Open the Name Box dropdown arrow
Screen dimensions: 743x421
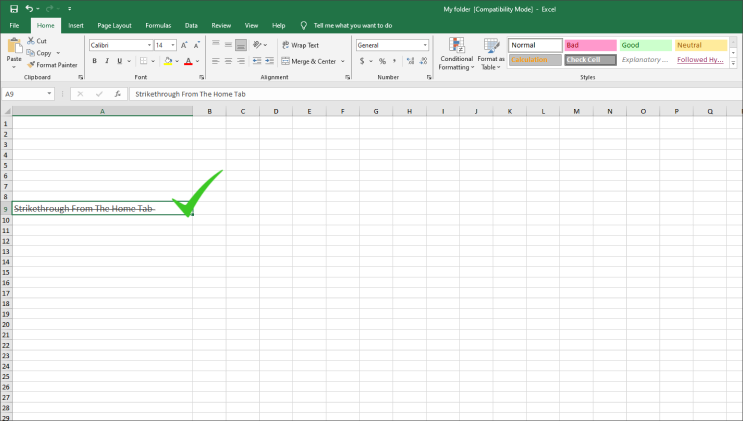coord(49,94)
